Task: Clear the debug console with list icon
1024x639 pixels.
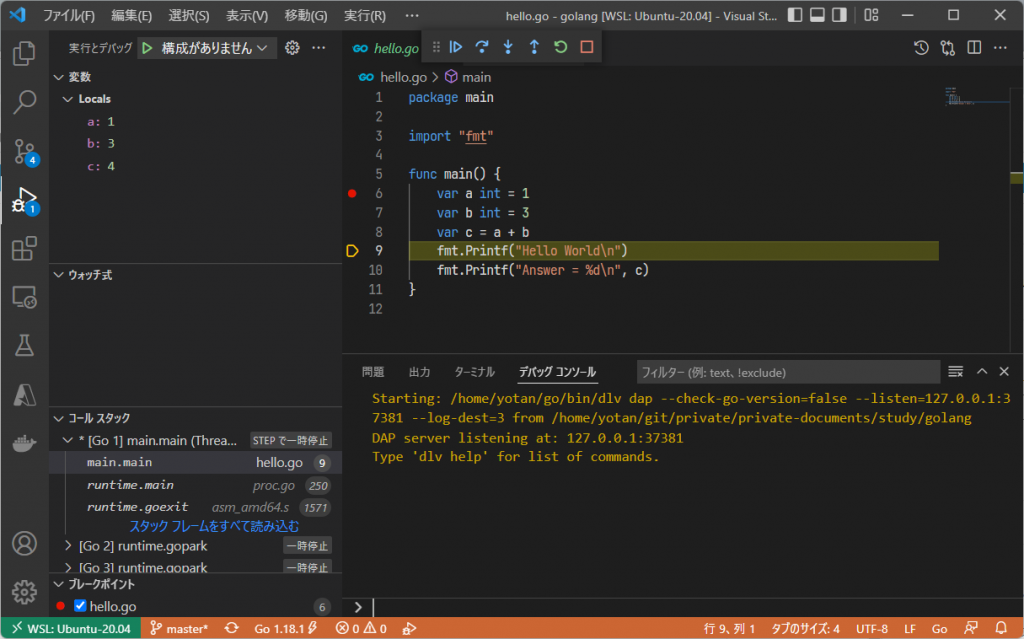Action: click(x=955, y=372)
